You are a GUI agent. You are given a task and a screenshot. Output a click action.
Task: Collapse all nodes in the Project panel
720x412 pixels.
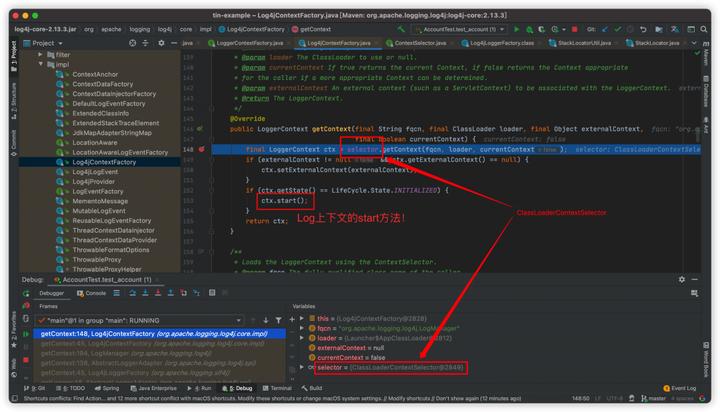click(145, 43)
